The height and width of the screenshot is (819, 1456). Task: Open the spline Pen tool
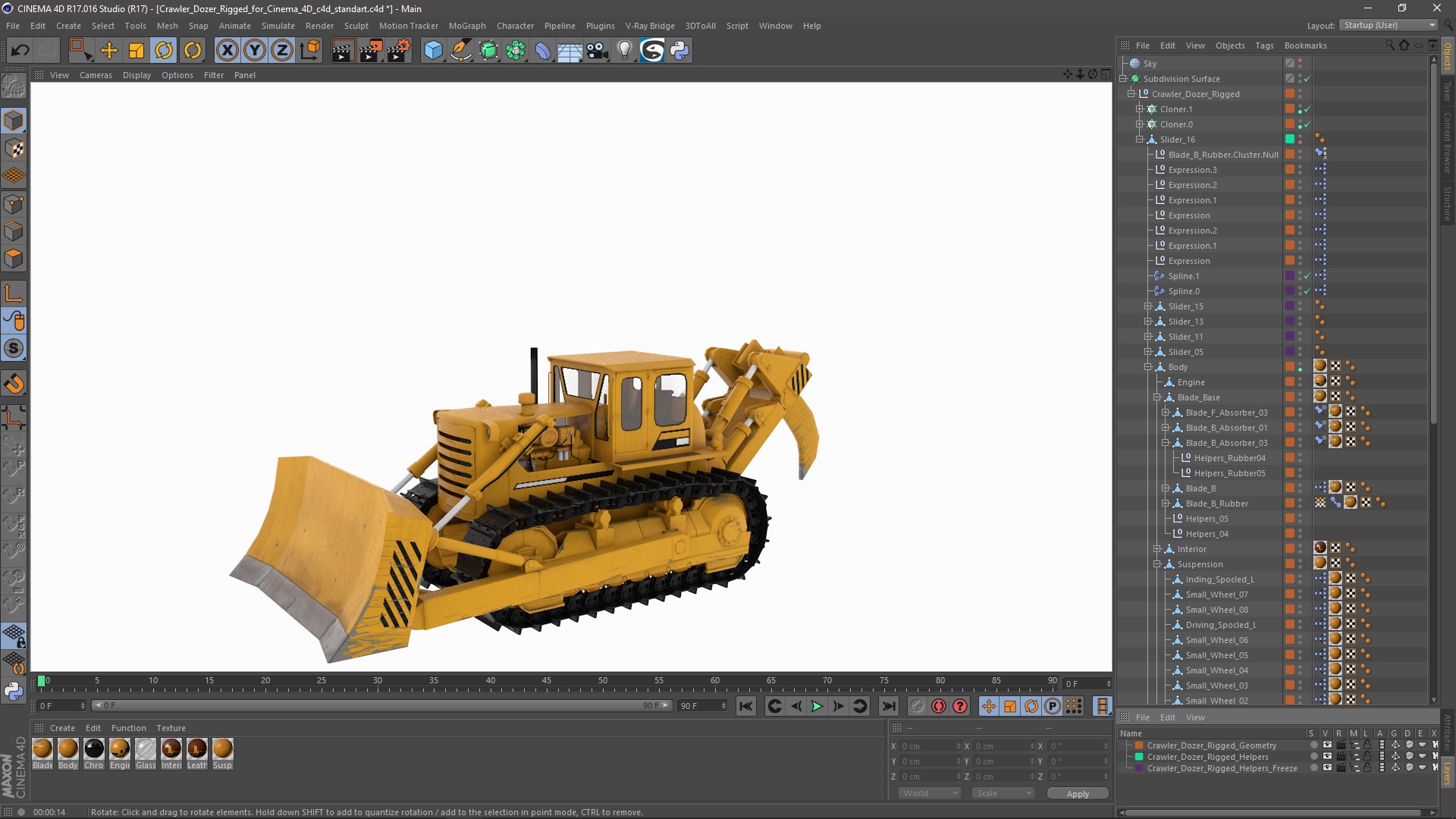pyautogui.click(x=460, y=51)
